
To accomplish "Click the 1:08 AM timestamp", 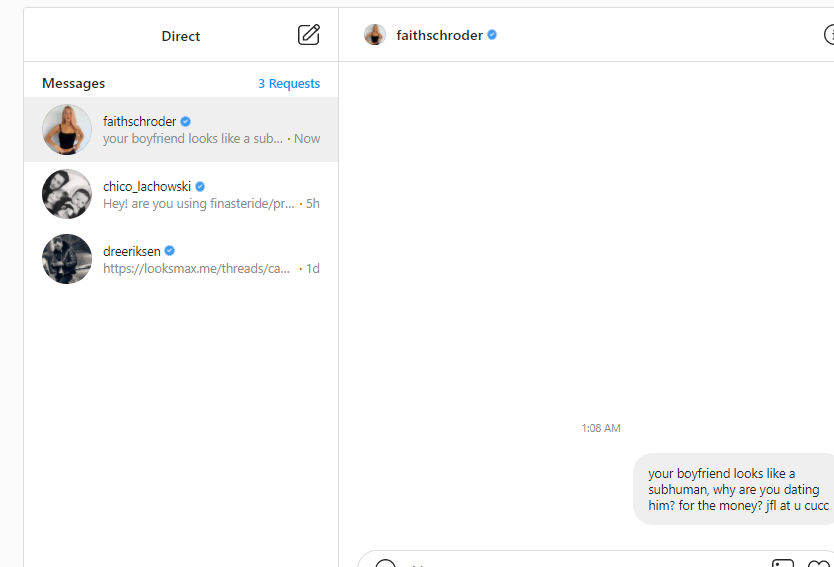I will click(601, 428).
